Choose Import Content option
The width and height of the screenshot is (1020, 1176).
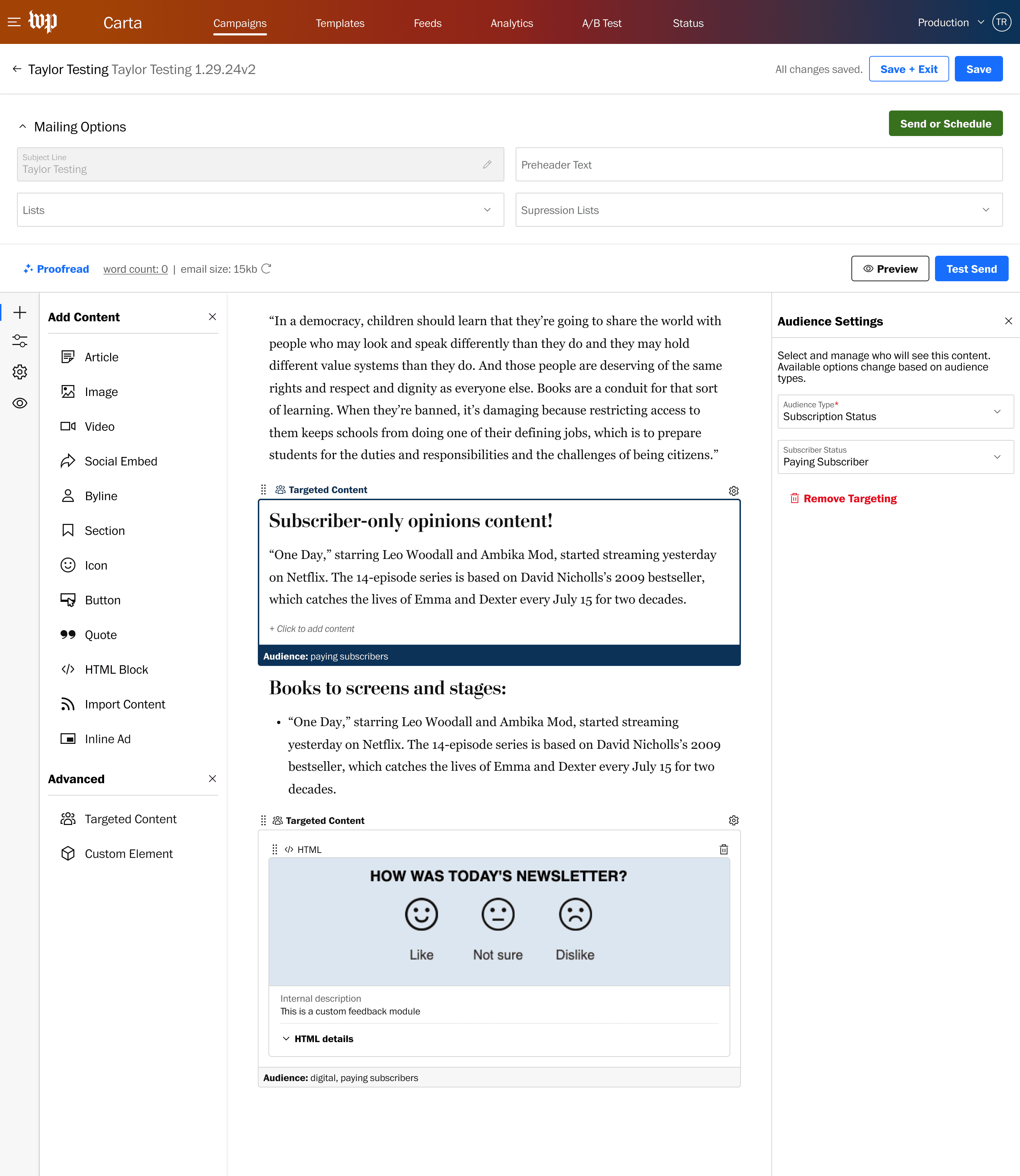tap(113, 704)
